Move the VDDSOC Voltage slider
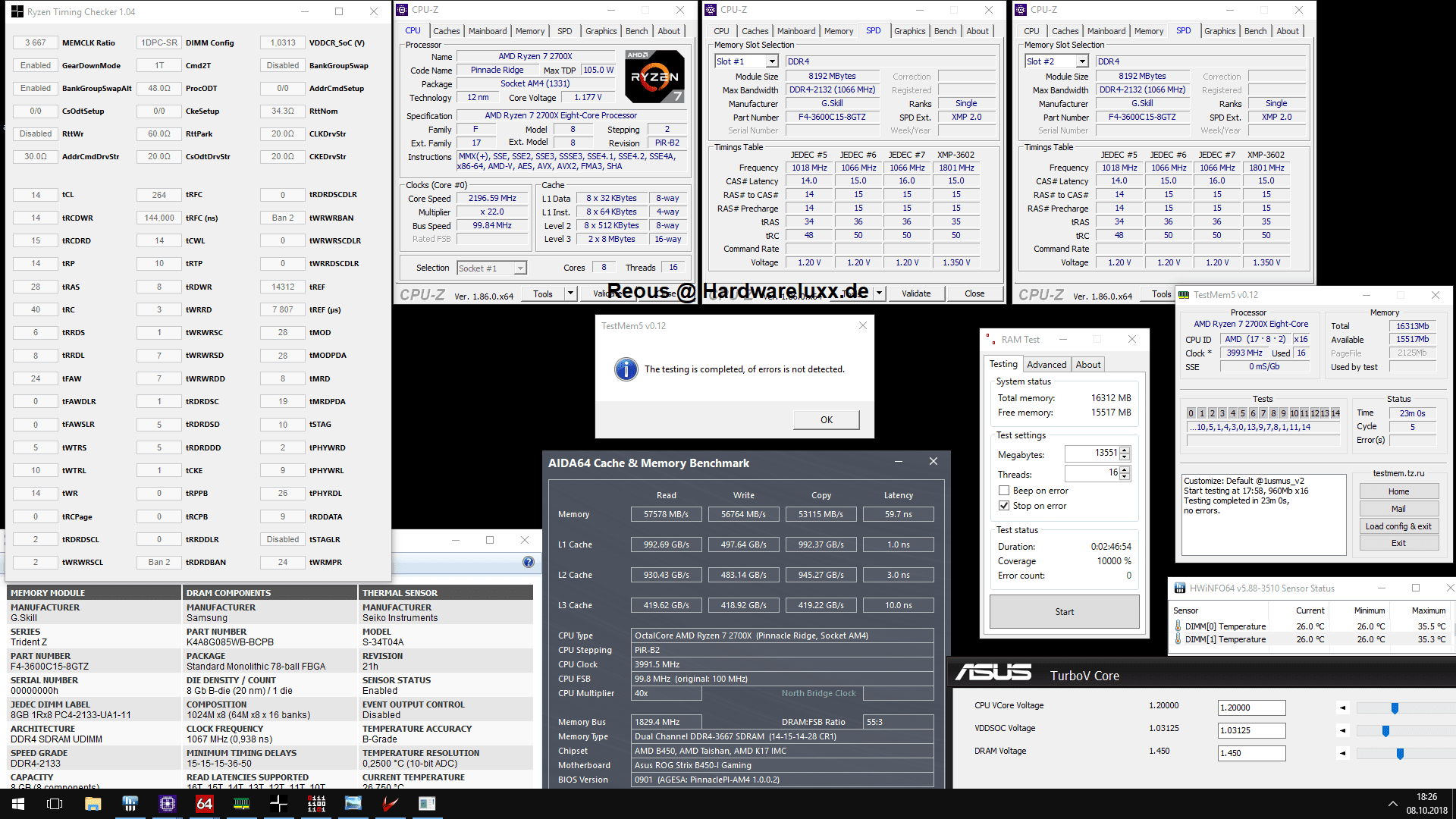 pyautogui.click(x=1385, y=730)
